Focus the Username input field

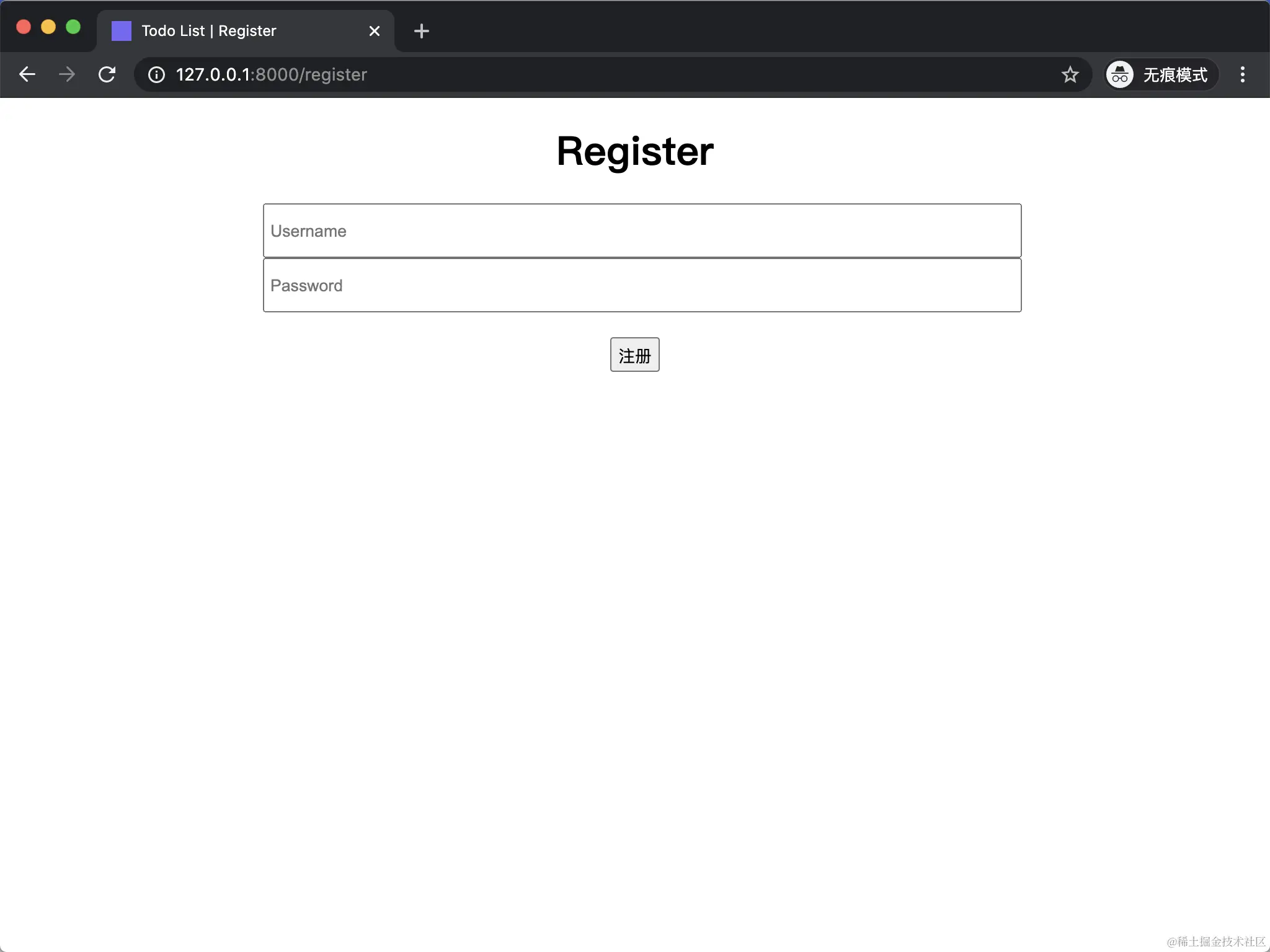[x=642, y=231]
